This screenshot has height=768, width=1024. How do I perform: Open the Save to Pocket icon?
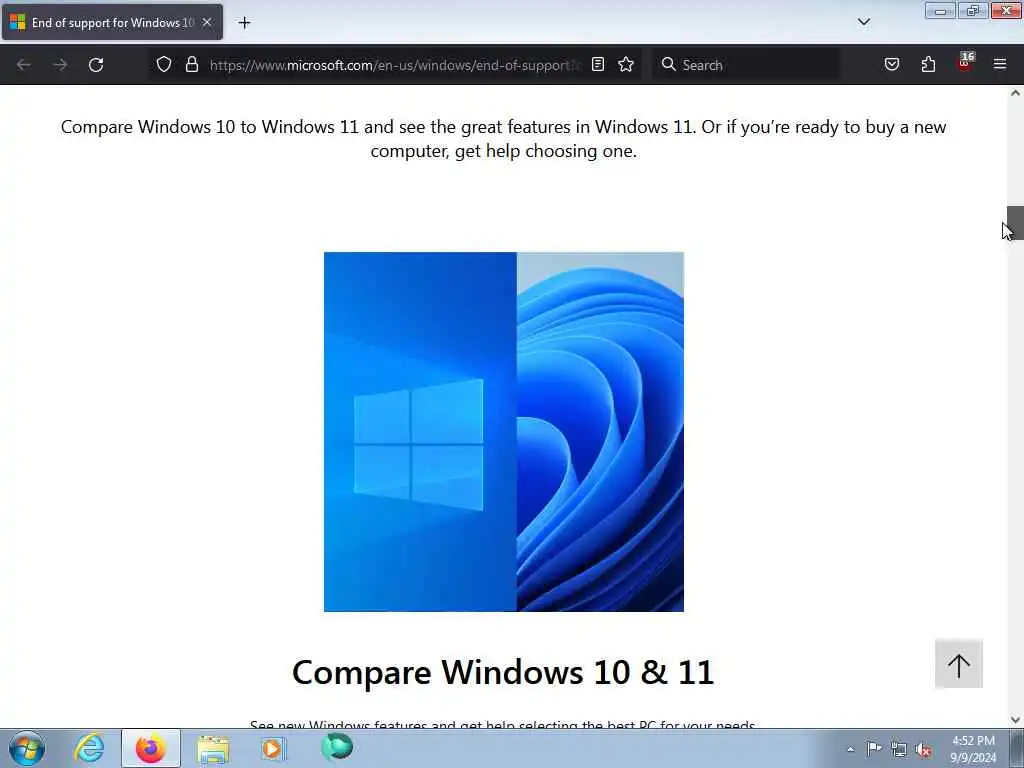pyautogui.click(x=891, y=64)
